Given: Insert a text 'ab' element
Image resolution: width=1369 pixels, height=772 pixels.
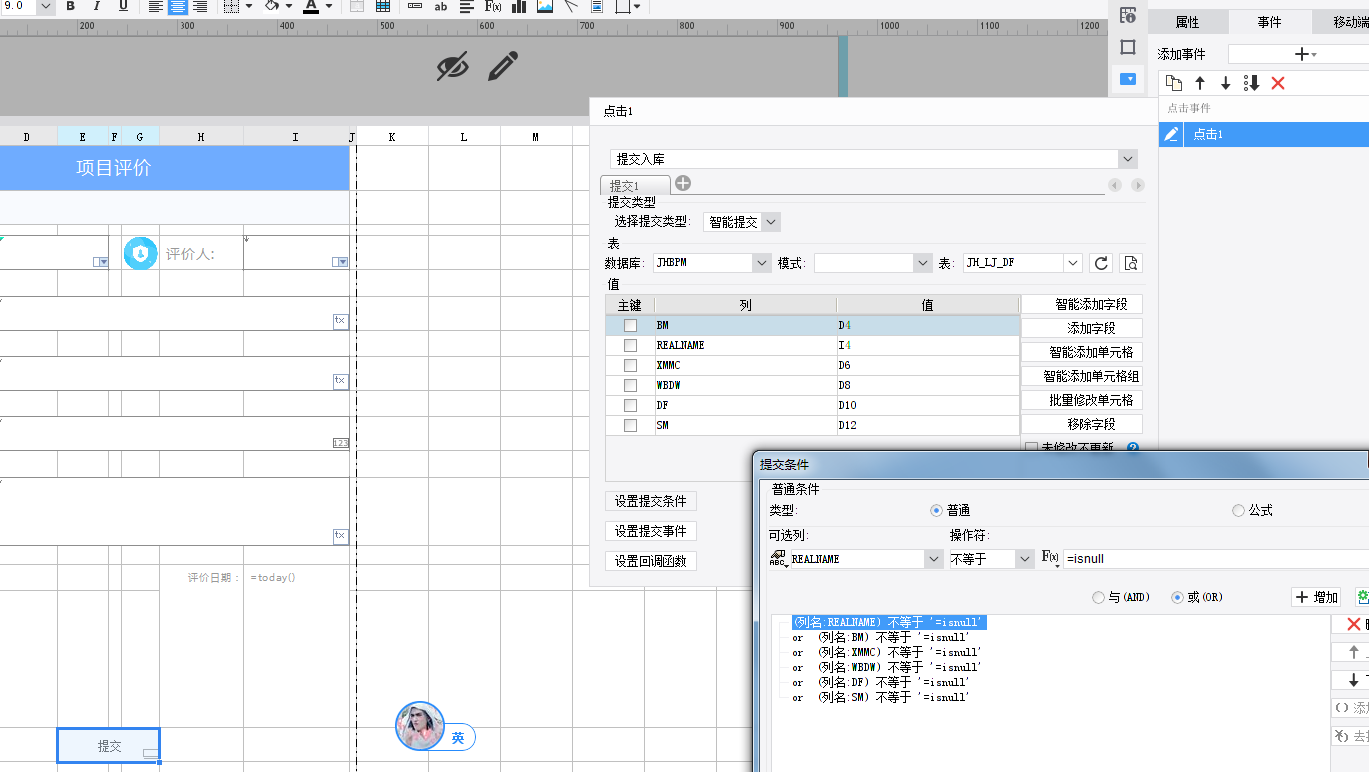Looking at the screenshot, I should coord(441,6).
